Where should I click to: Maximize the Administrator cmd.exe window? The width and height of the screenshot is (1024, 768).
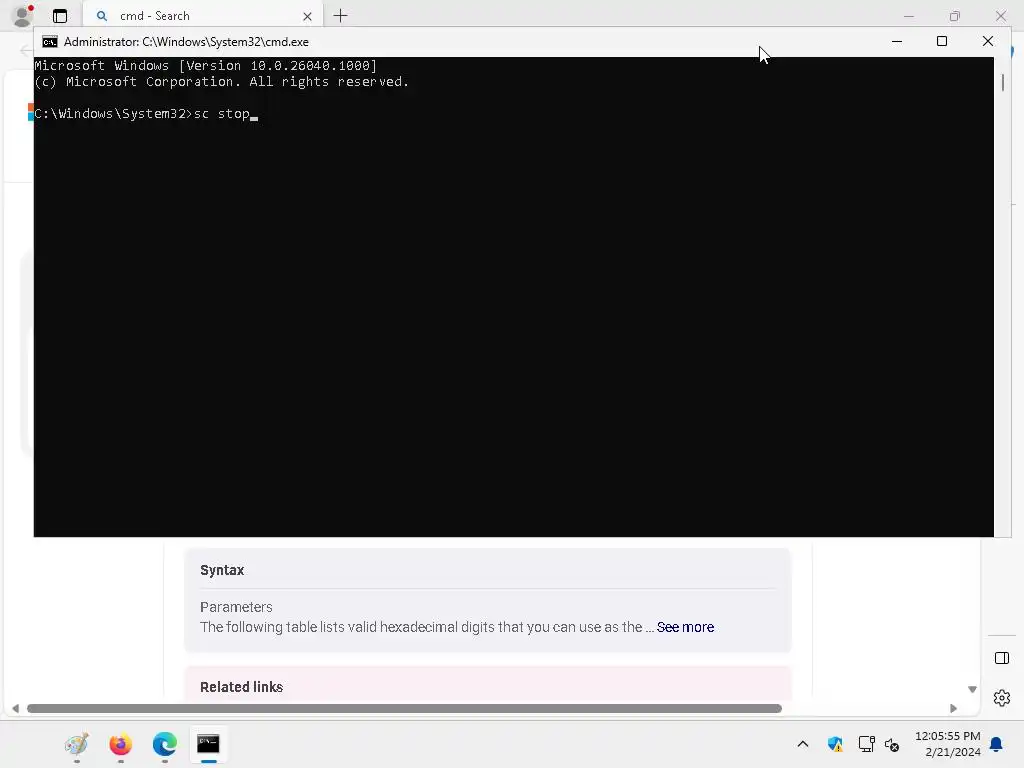942,41
